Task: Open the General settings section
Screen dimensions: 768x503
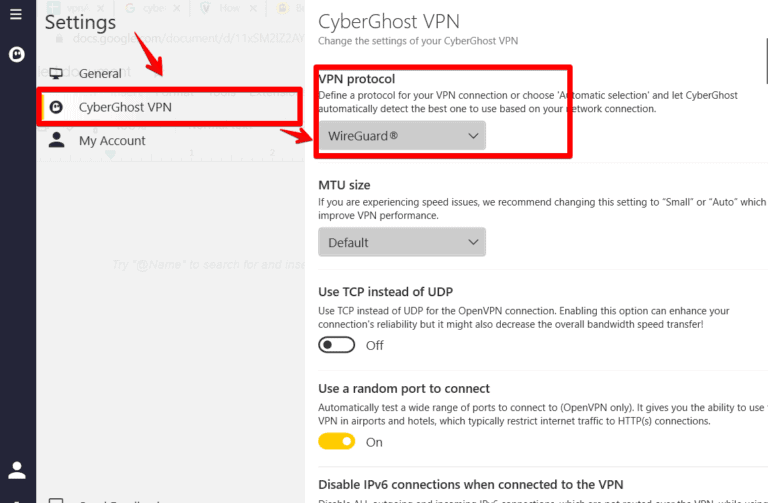Action: tap(100, 74)
